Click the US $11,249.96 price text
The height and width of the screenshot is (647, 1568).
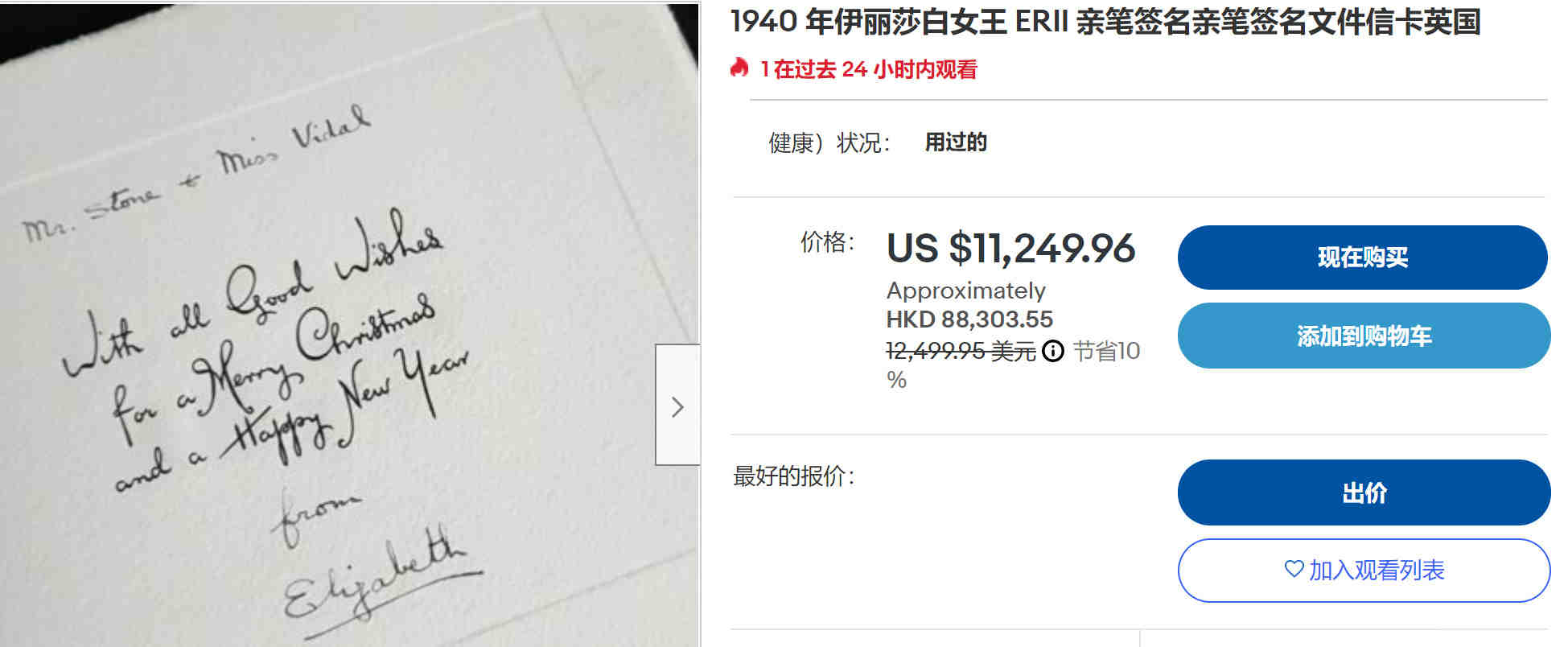coord(1010,248)
